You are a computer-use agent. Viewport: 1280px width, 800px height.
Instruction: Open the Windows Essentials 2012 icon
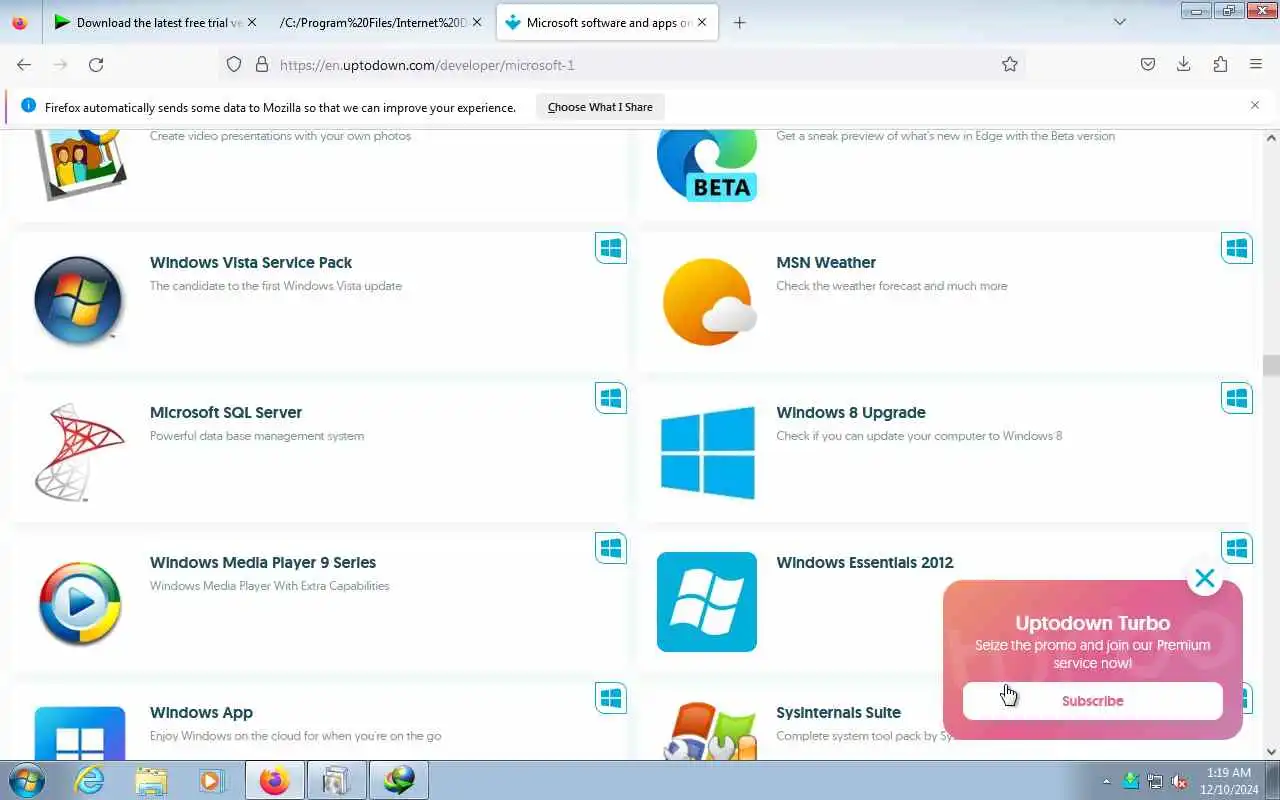point(707,602)
